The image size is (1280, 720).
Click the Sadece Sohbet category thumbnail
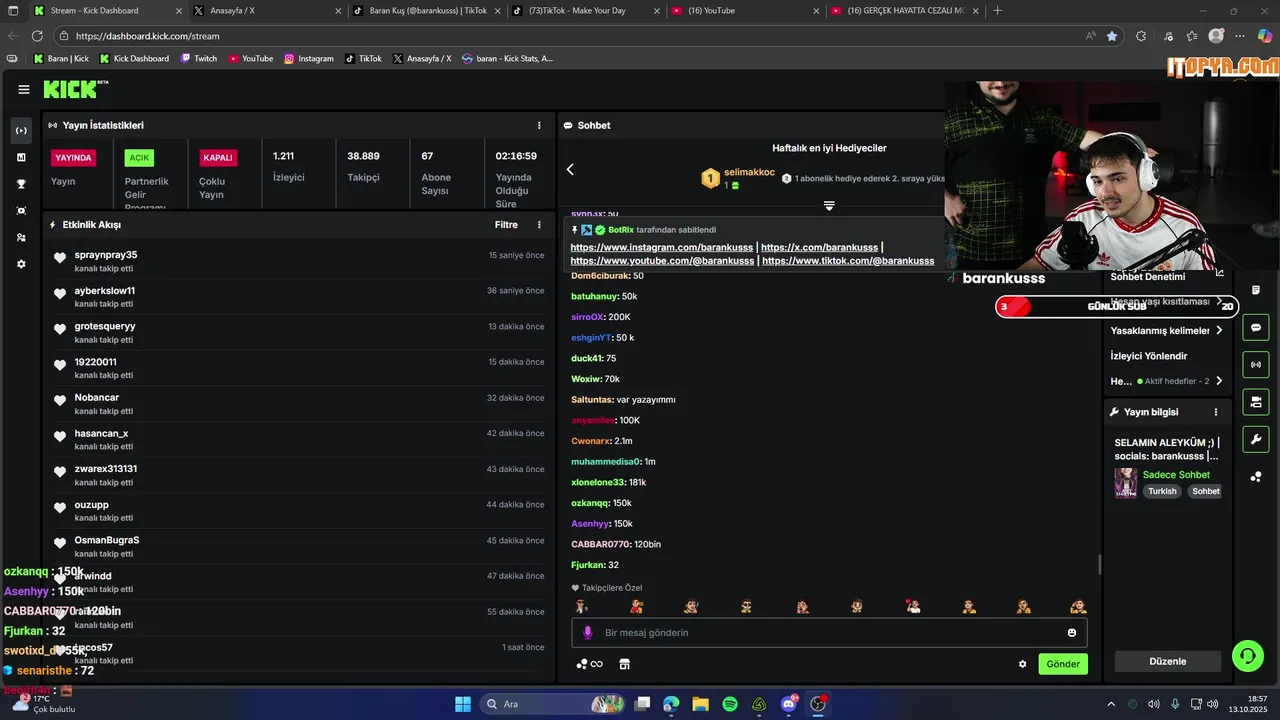[x=1126, y=483]
